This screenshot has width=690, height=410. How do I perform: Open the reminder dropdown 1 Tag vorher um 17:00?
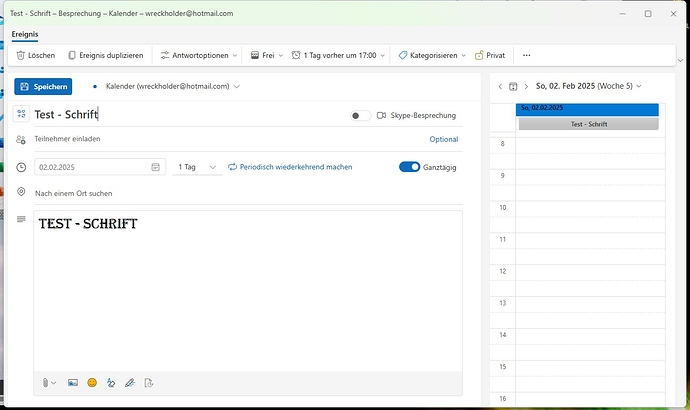point(338,55)
